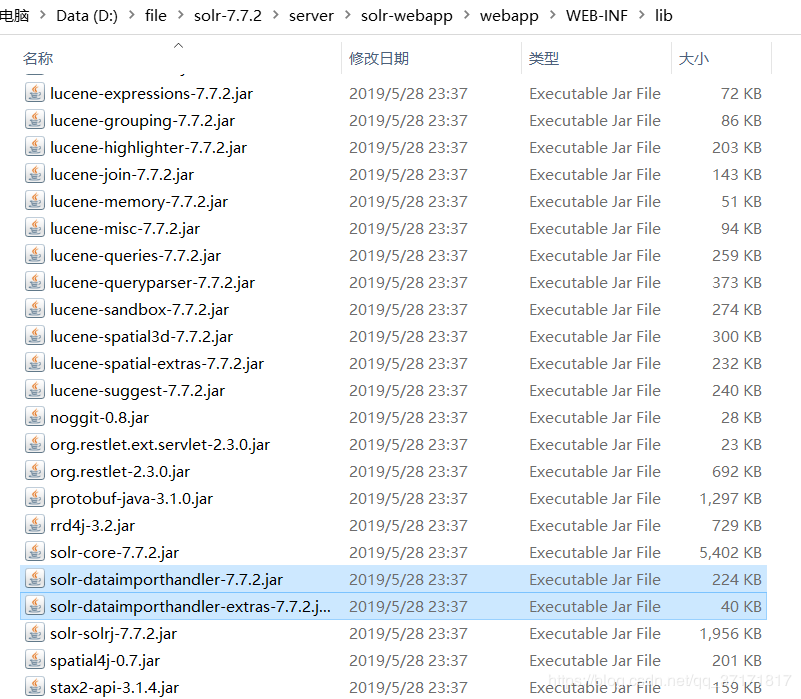Click the jar icon of lucene-queries-7.7.2.jar
The height and width of the screenshot is (699, 801).
[x=35, y=255]
